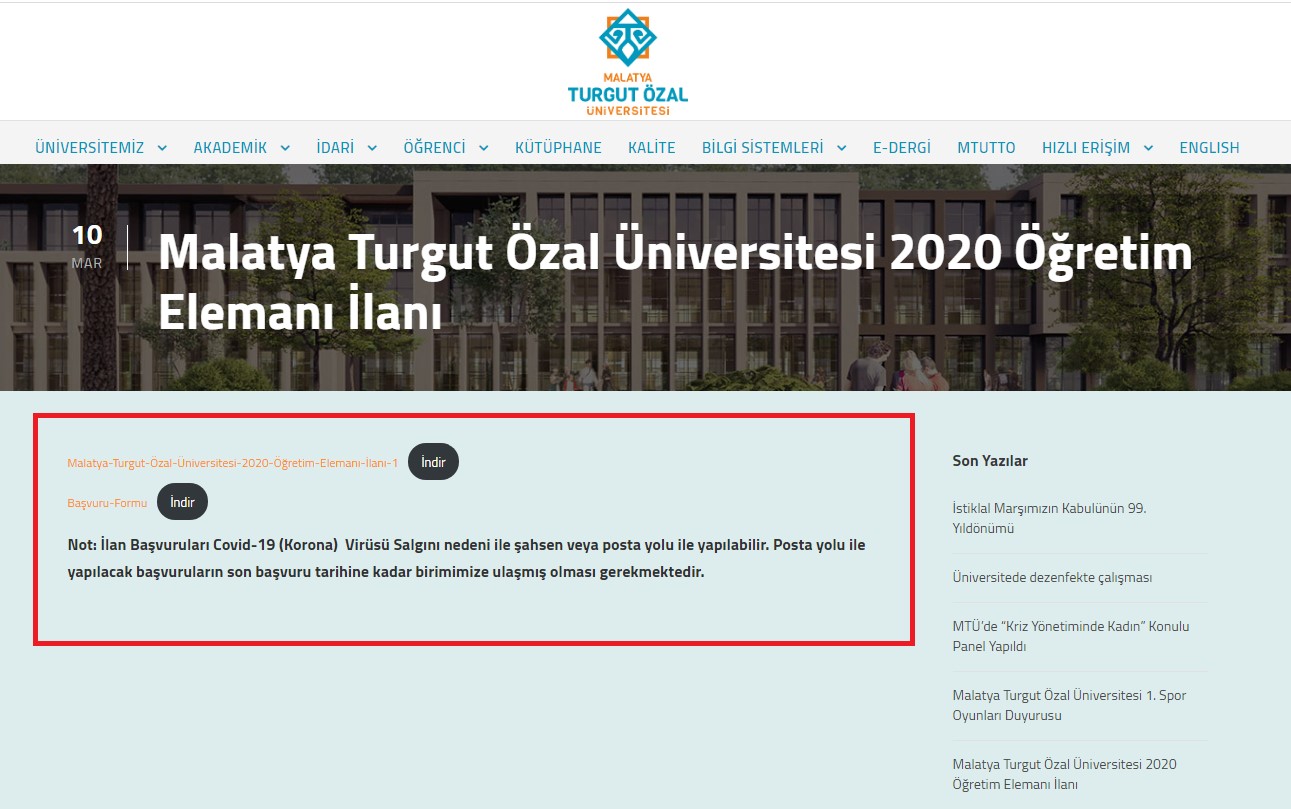Viewport: 1291px width, 809px height.
Task: Expand the ÖĞRENCİ dropdown chevron
Action: click(484, 148)
